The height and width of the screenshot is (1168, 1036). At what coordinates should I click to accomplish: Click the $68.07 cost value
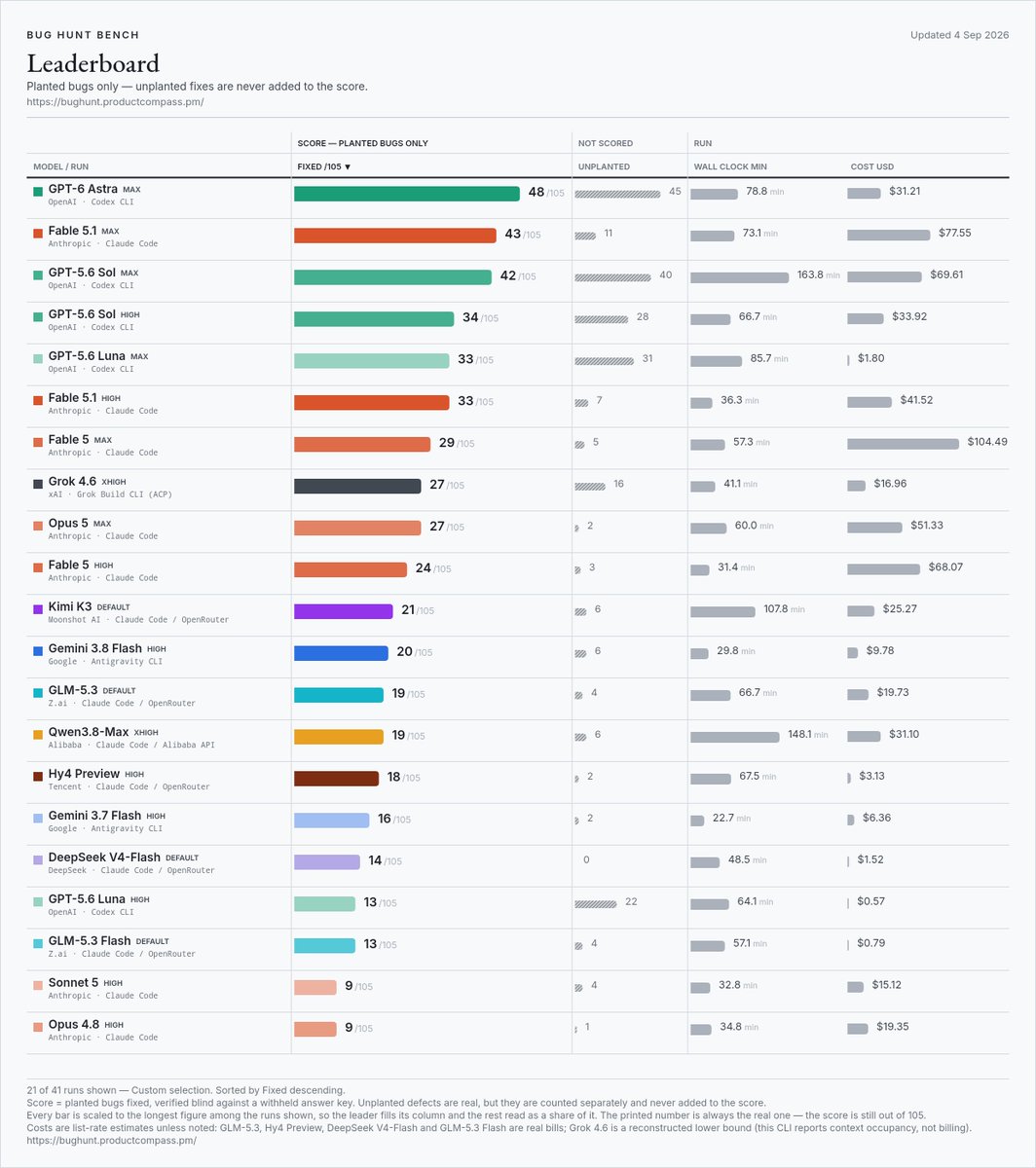click(944, 567)
